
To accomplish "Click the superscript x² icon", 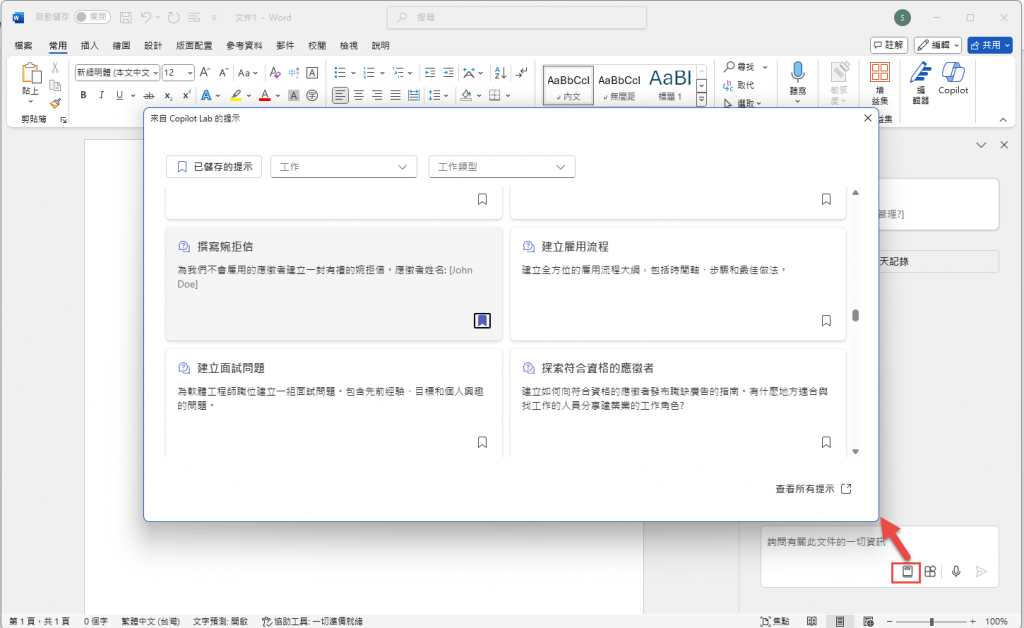I will click(186, 95).
